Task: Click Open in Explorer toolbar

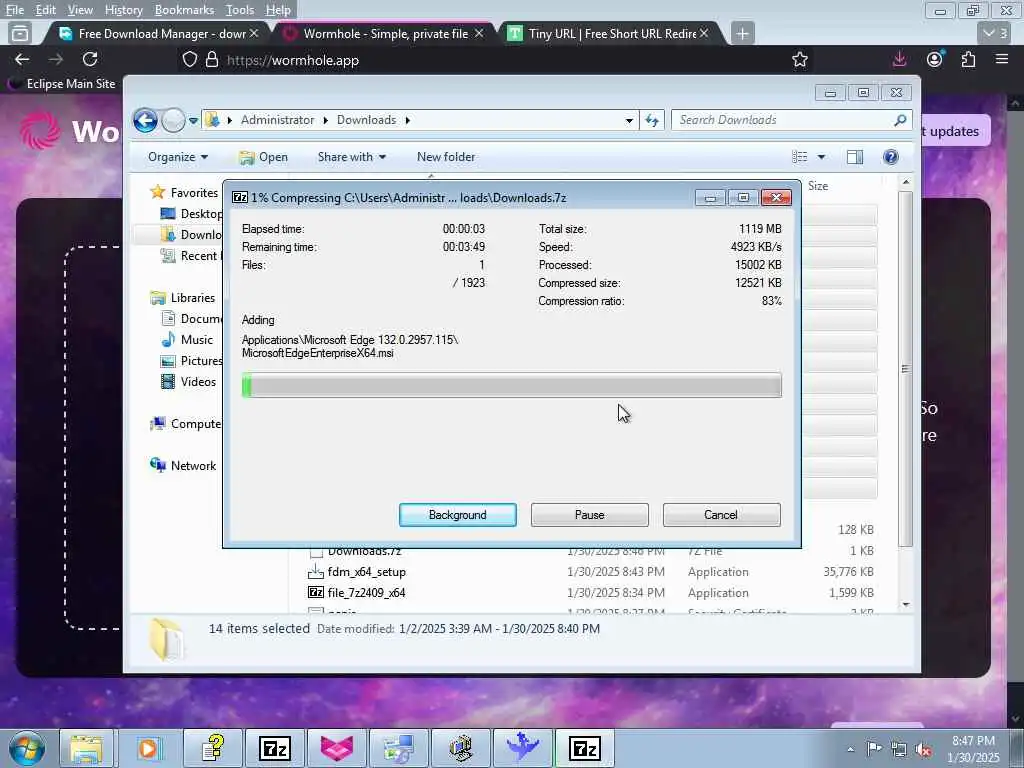Action: pos(263,157)
